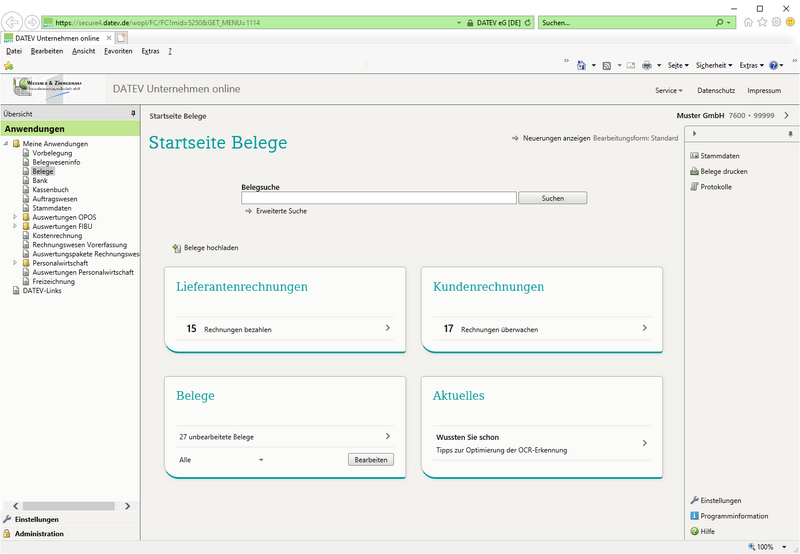Viewport: 800px width, 554px height.
Task: Expand Personalwirtschaft folder
Action: click(15, 263)
